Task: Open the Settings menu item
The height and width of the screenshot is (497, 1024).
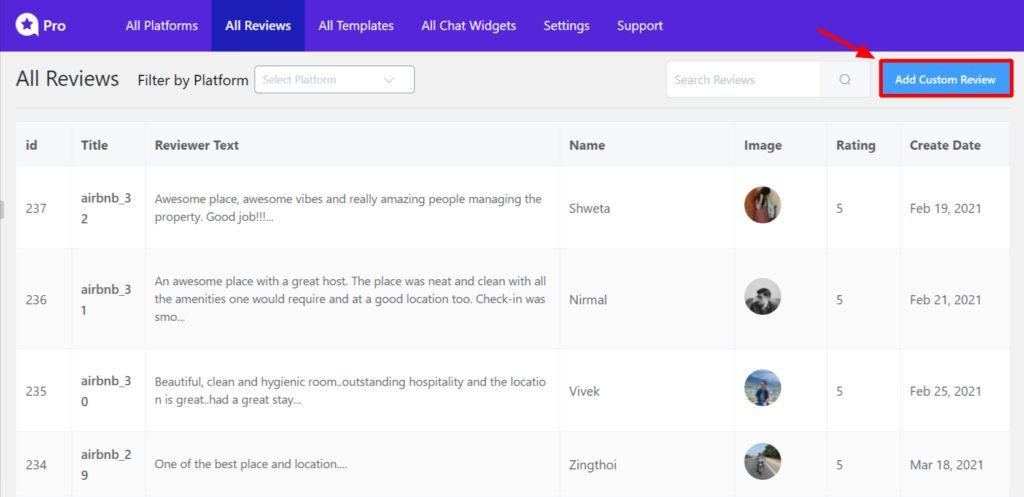Action: coord(566,26)
